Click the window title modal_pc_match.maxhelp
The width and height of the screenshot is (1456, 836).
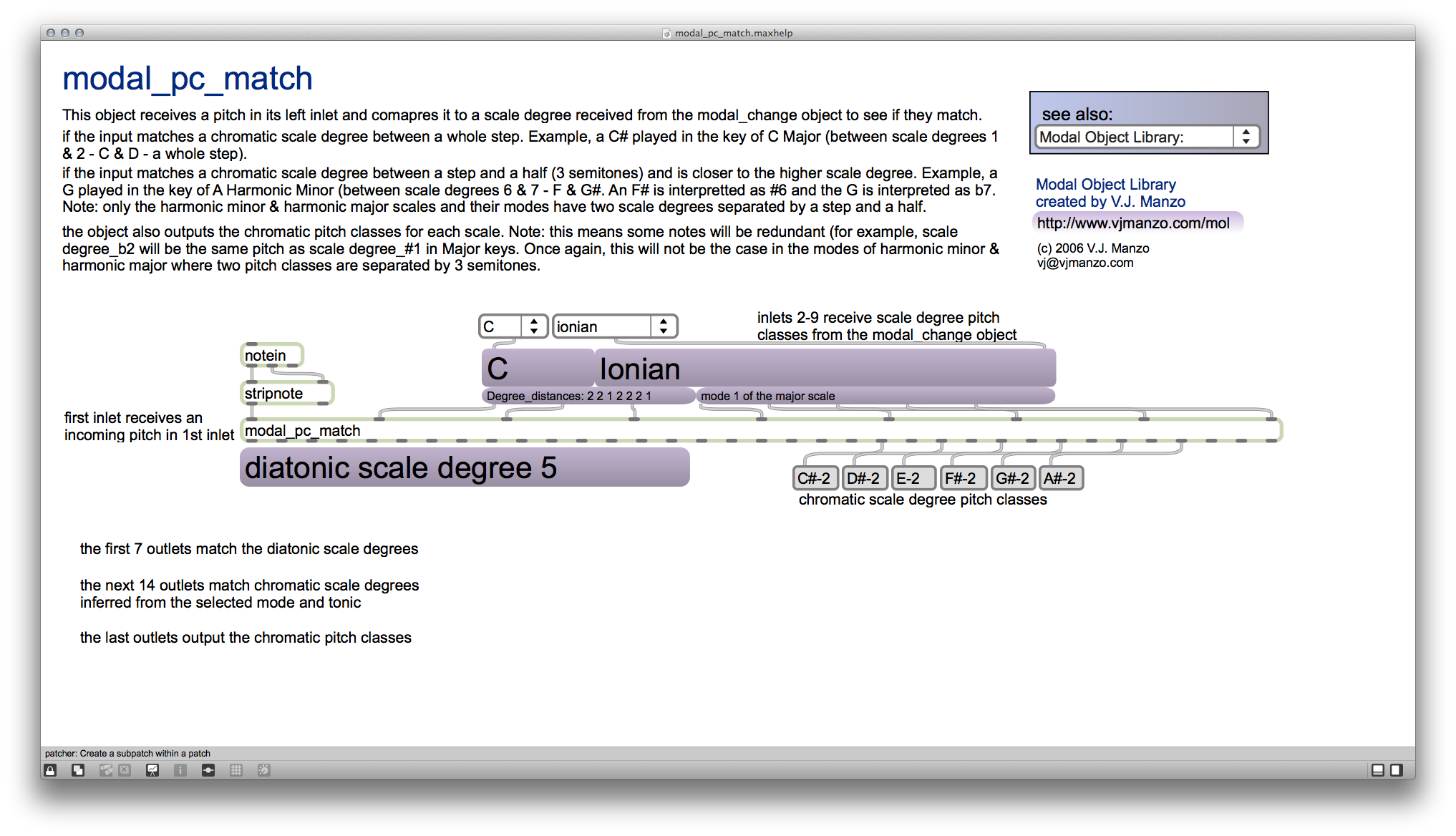(x=734, y=33)
